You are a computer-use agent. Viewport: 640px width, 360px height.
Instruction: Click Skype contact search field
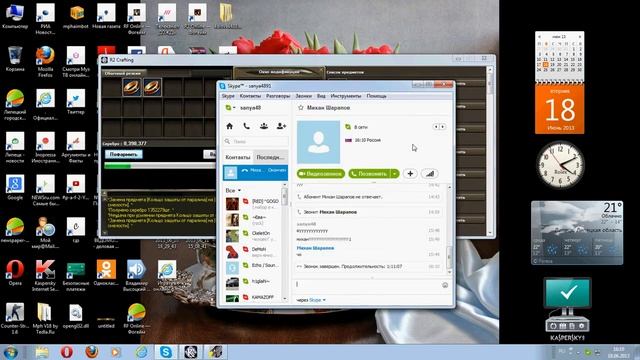[x=256, y=141]
